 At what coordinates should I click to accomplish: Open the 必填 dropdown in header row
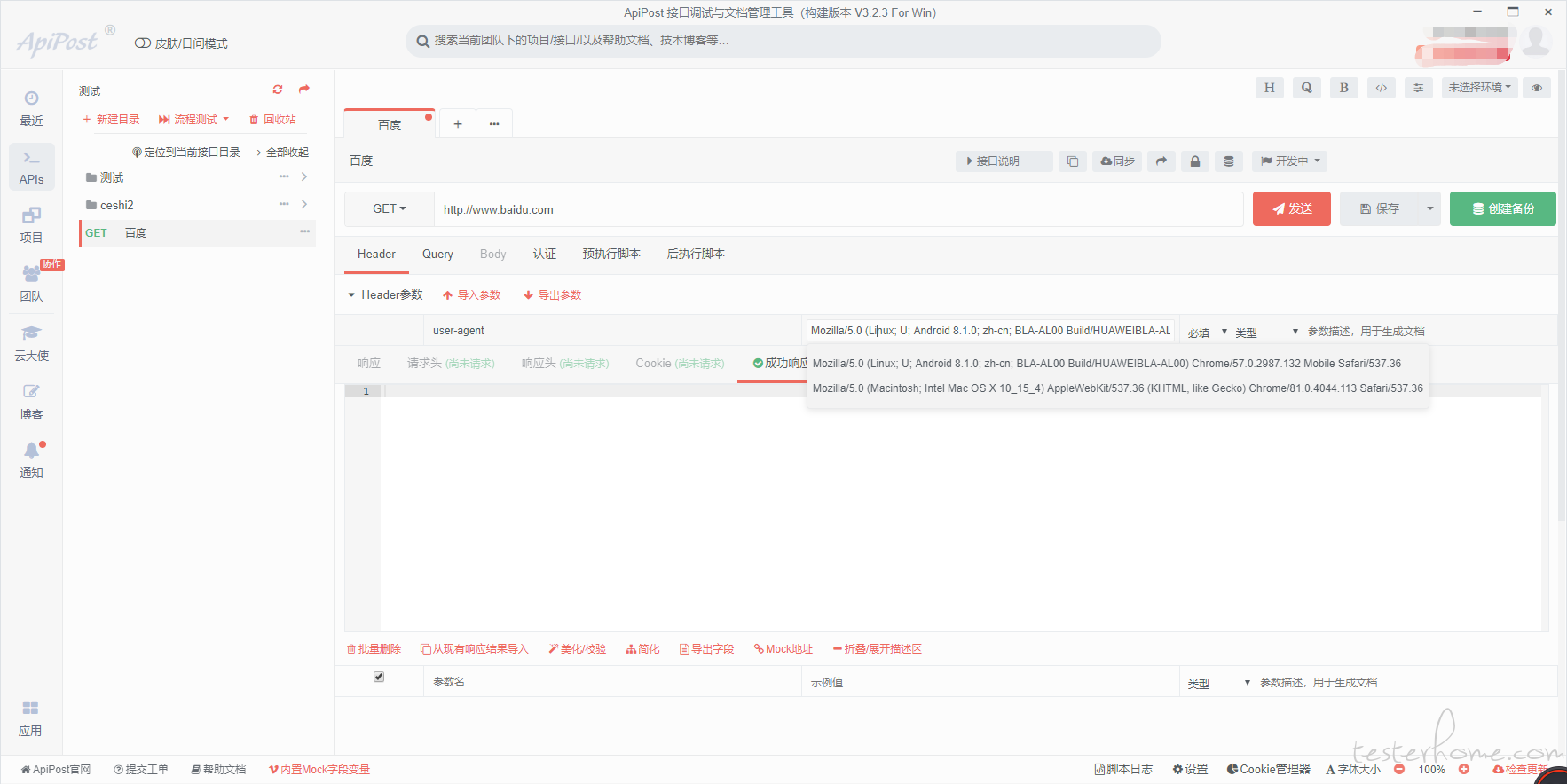(1208, 332)
